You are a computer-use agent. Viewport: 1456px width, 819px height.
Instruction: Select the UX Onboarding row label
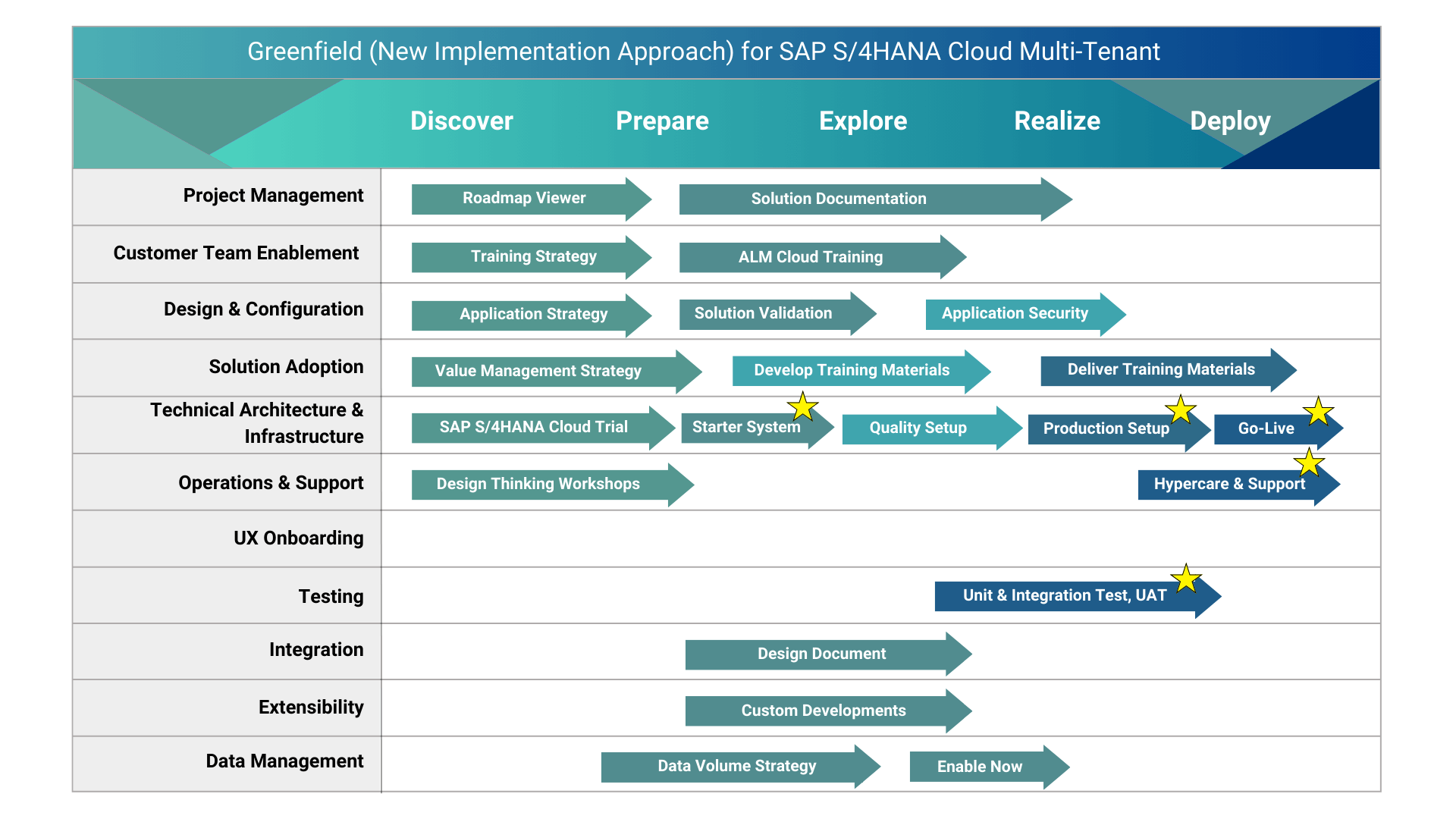tap(298, 538)
